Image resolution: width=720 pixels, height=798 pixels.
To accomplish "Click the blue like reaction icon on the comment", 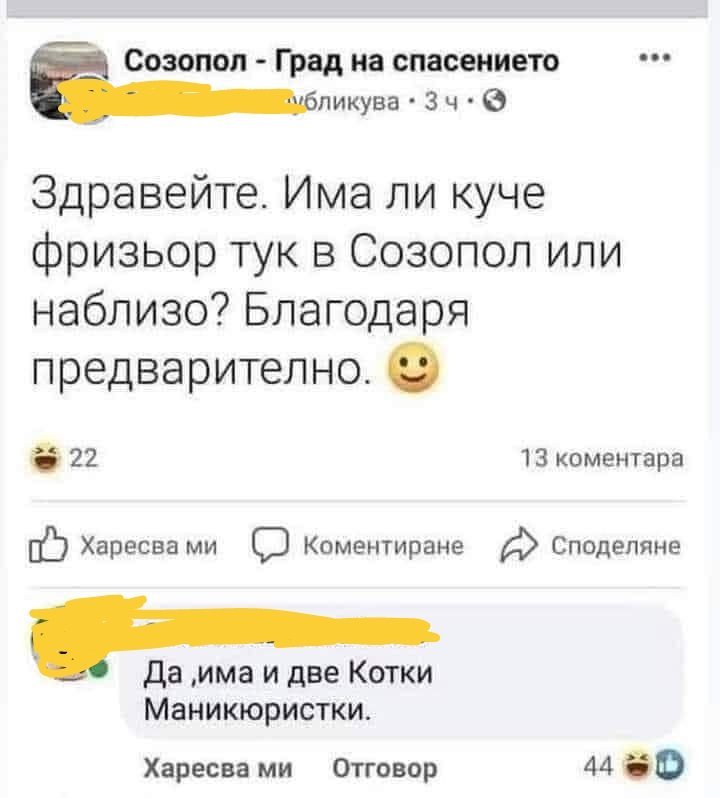I will tap(668, 764).
